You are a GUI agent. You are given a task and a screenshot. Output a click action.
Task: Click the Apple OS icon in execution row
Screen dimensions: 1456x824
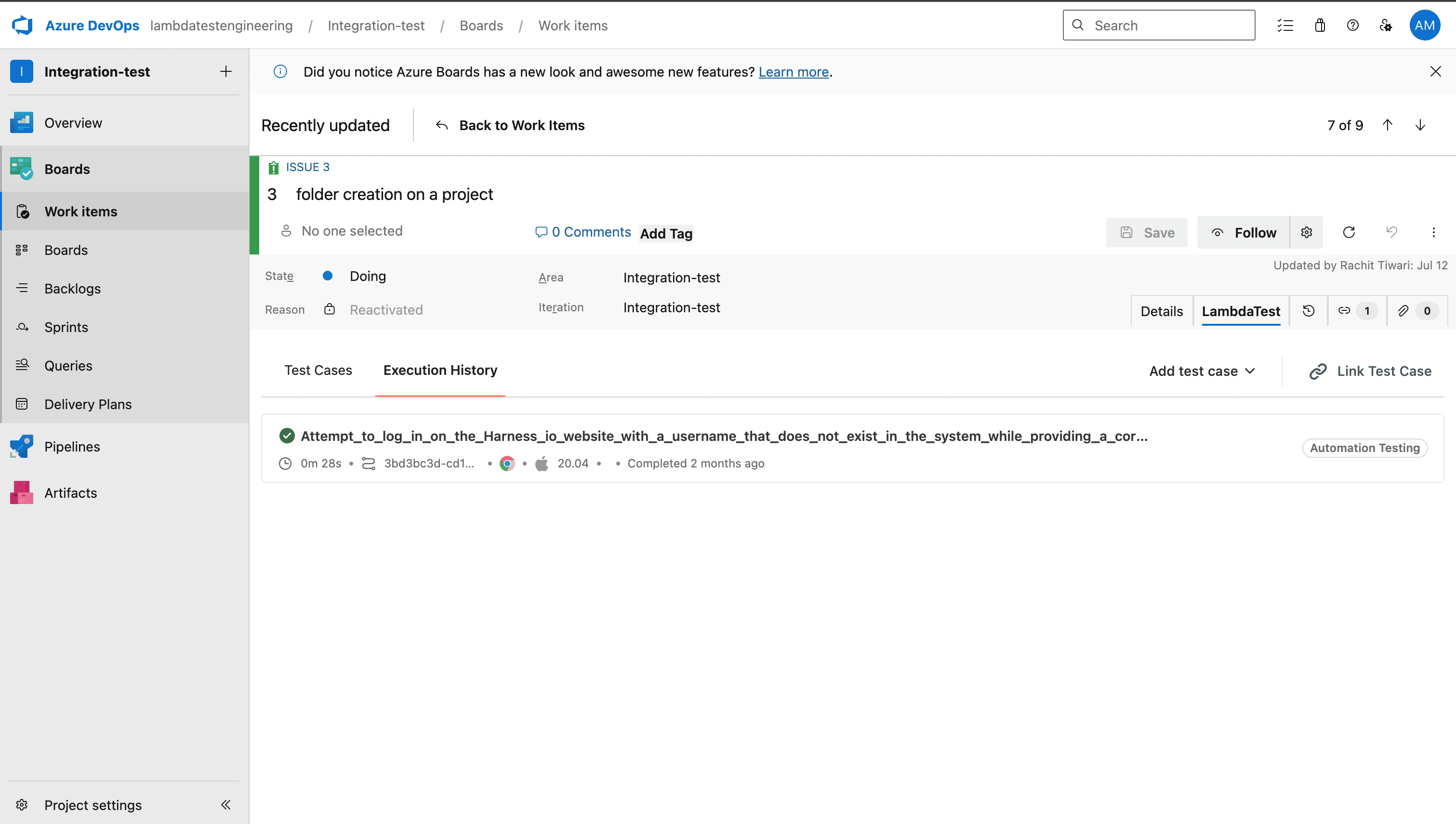[542, 464]
